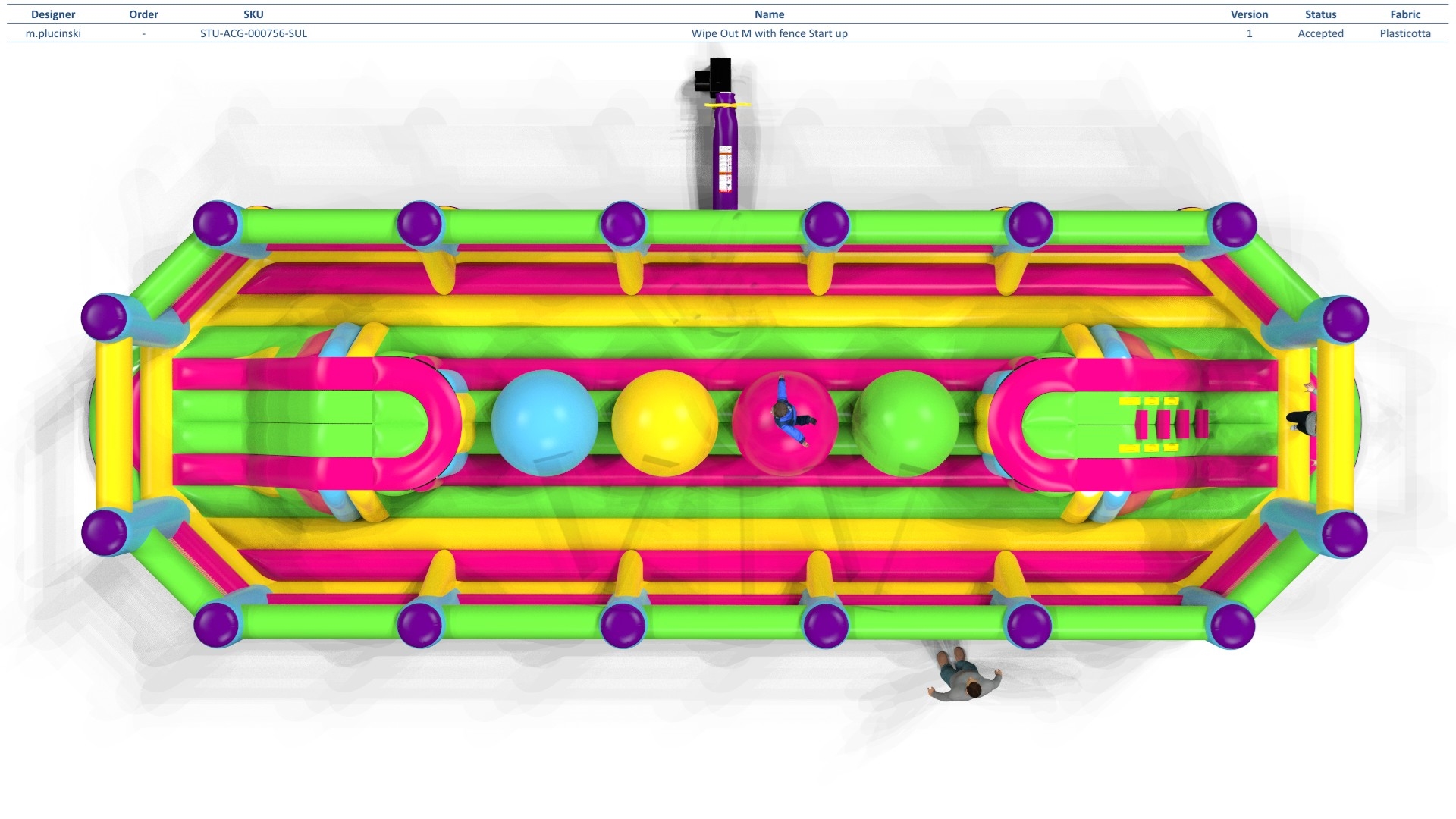The height and width of the screenshot is (819, 1456).
Task: Click the yellow ball in the render
Action: click(x=664, y=423)
